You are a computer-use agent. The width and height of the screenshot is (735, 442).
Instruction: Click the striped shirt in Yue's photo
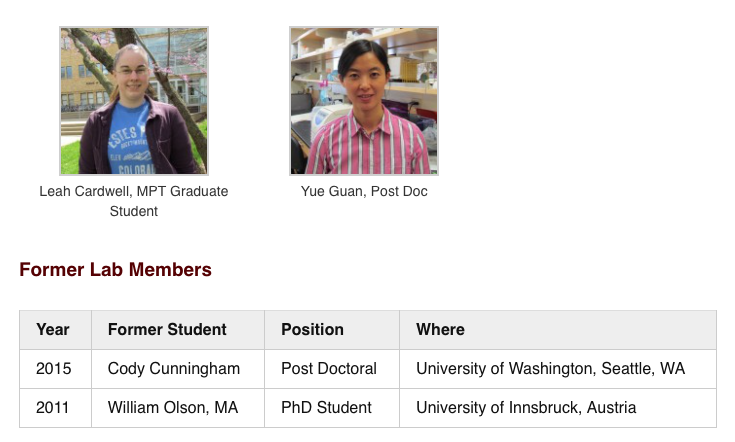[365, 150]
